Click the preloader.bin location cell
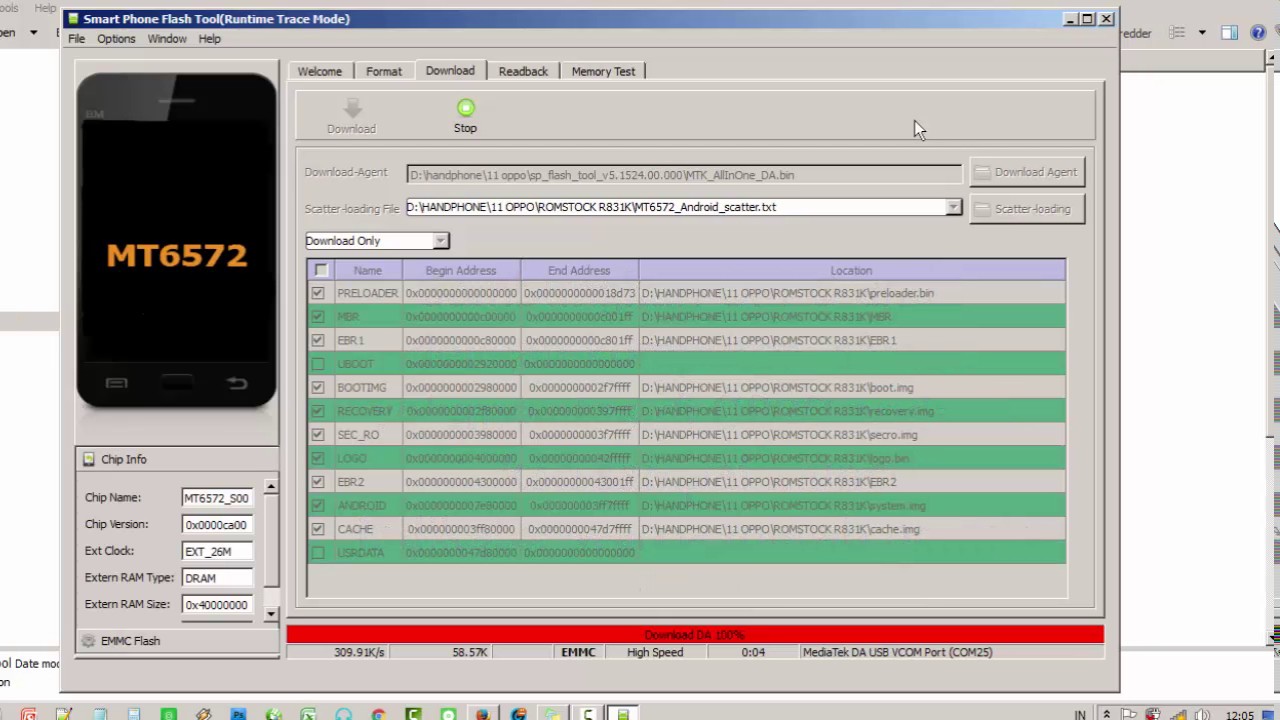This screenshot has width=1280, height=720. [852, 293]
